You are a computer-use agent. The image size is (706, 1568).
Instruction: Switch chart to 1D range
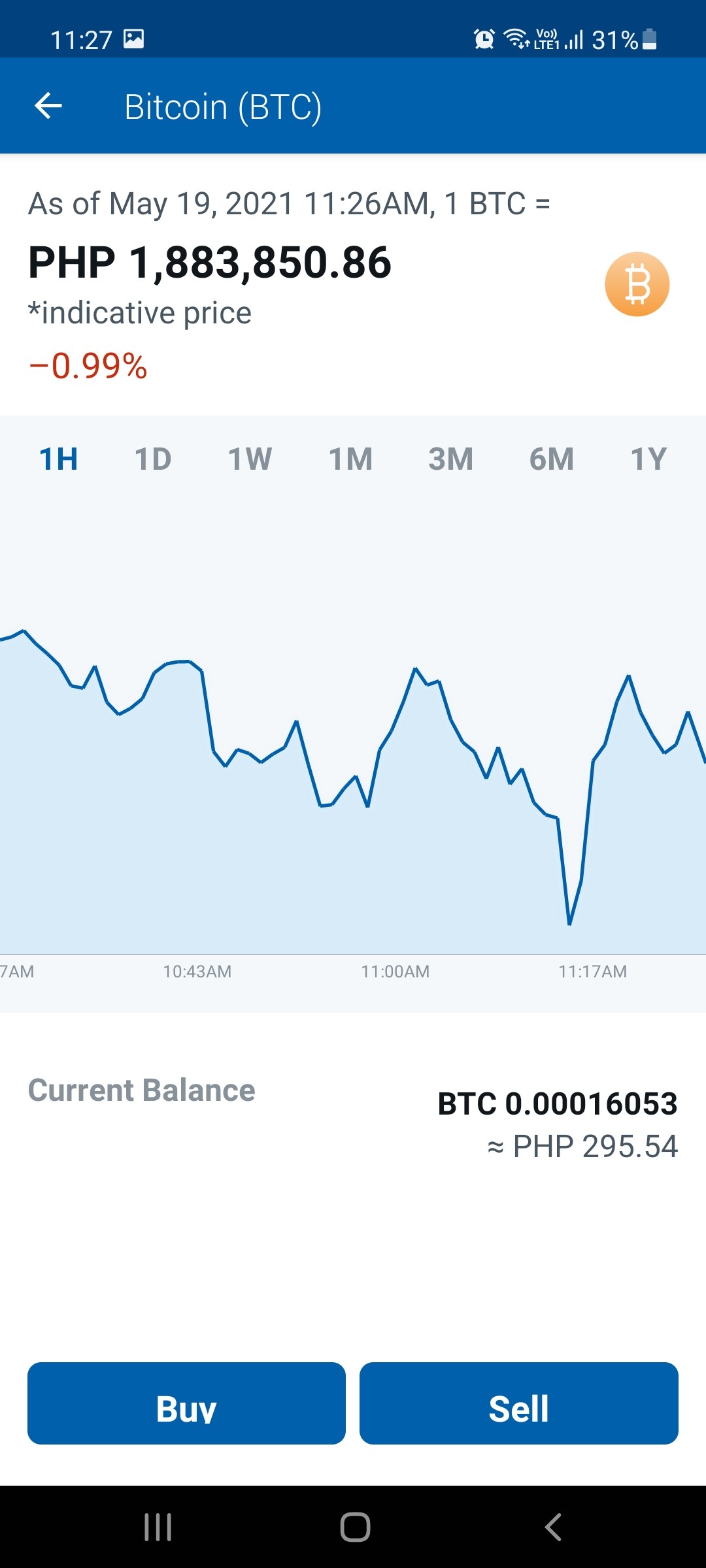click(153, 459)
